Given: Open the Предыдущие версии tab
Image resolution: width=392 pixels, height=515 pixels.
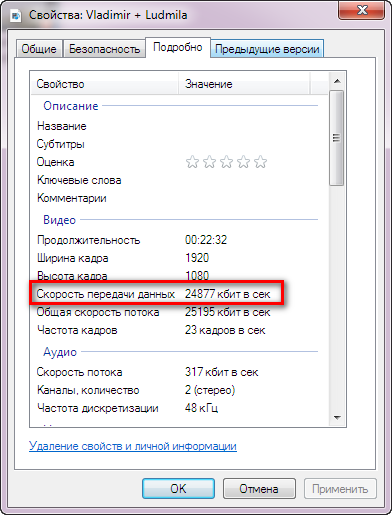Looking at the screenshot, I should coord(267,49).
